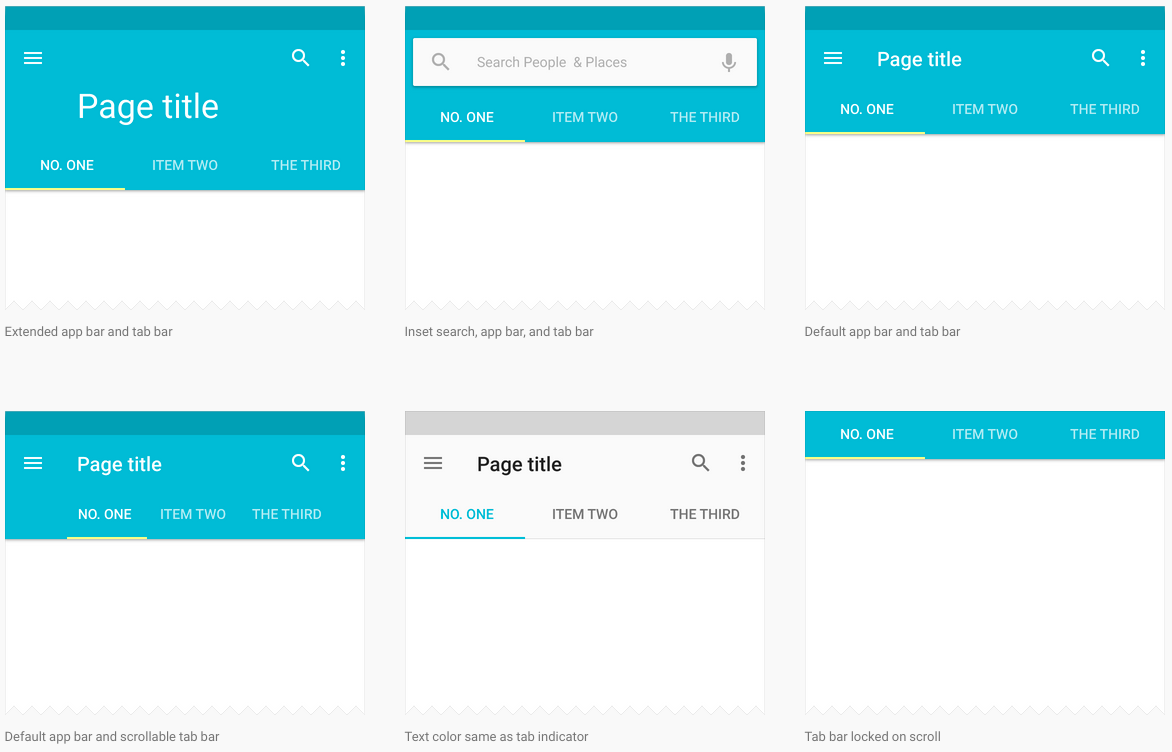Open overflow menu in scrollable tab bar example

[343, 463]
